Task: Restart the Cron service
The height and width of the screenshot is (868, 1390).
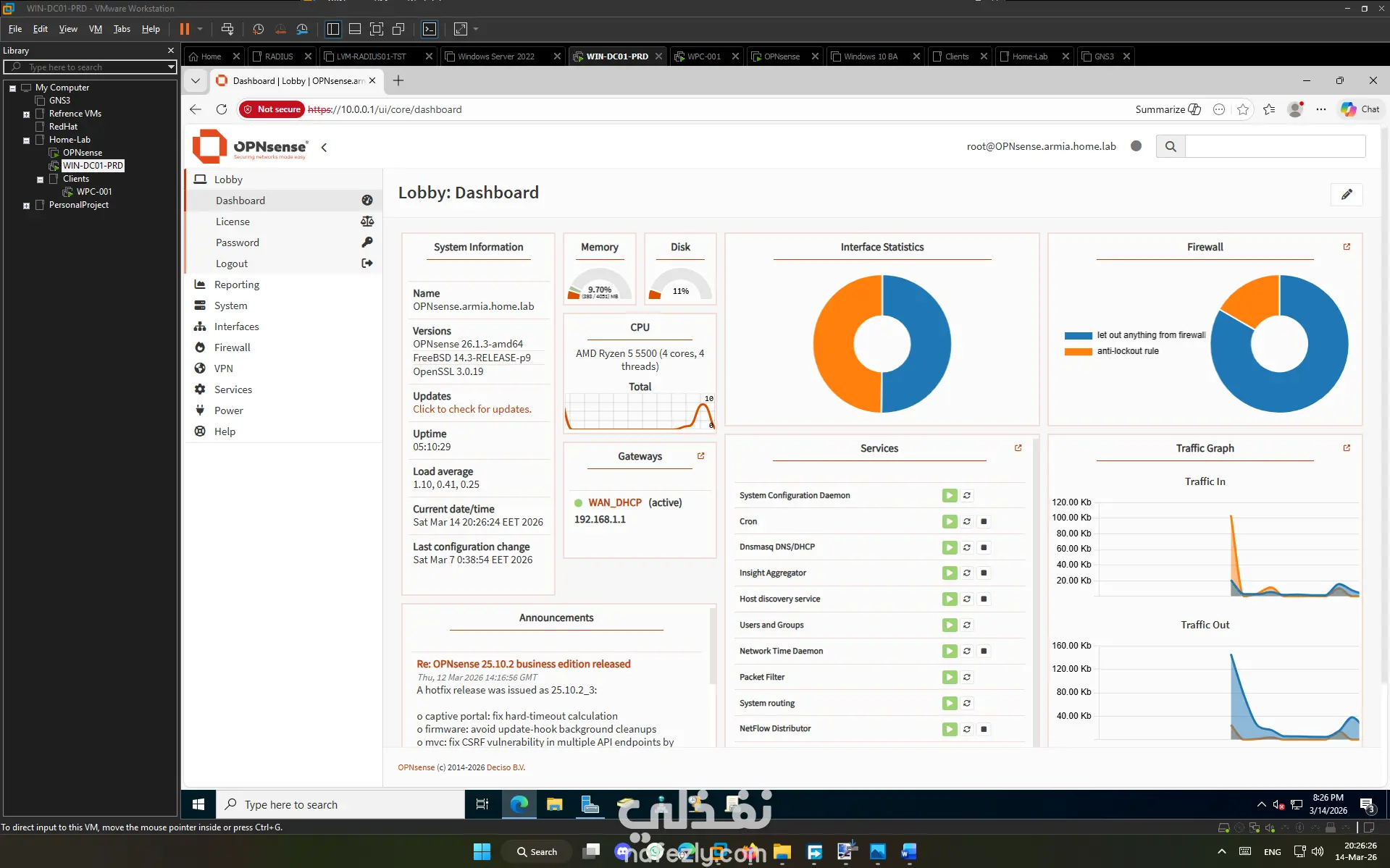Action: pyautogui.click(x=966, y=521)
